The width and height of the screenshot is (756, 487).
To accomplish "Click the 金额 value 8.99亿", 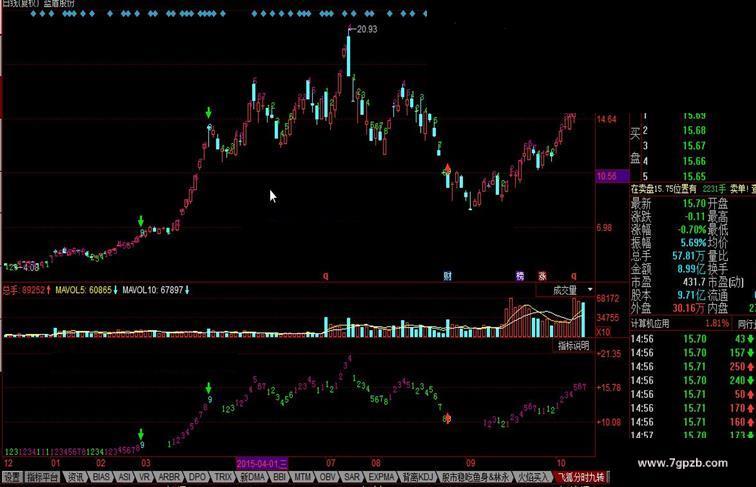I will [692, 269].
